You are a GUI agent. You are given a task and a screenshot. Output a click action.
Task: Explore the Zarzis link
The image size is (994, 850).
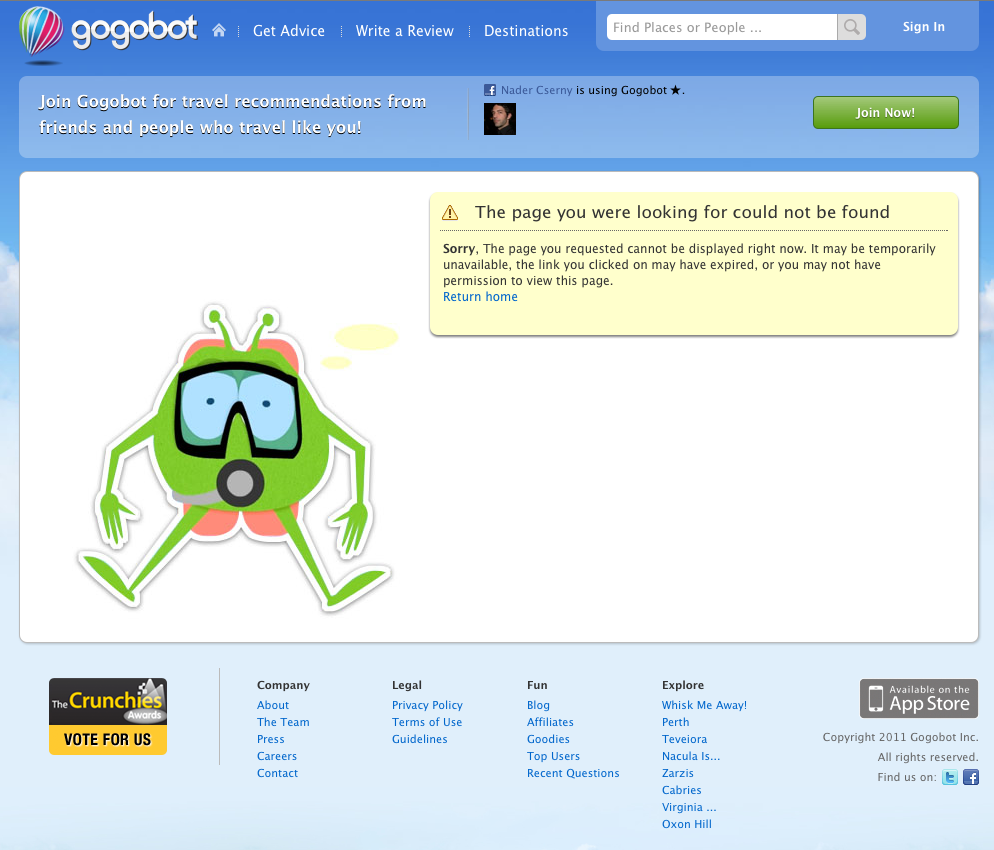click(x=678, y=773)
